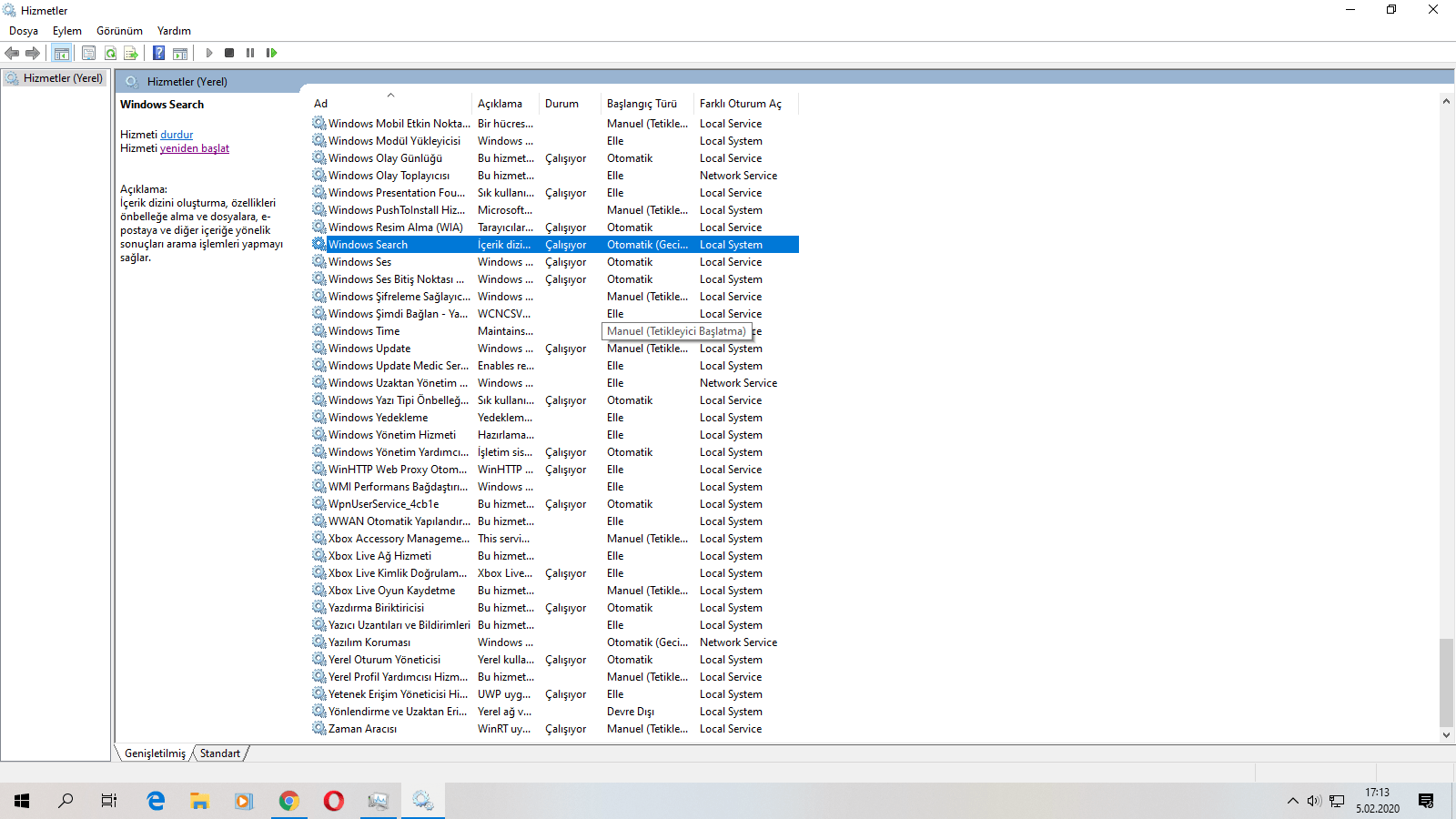The height and width of the screenshot is (819, 1456).
Task: Select Yönlendirme ve Uzaktan Erişim service
Action: [555, 712]
